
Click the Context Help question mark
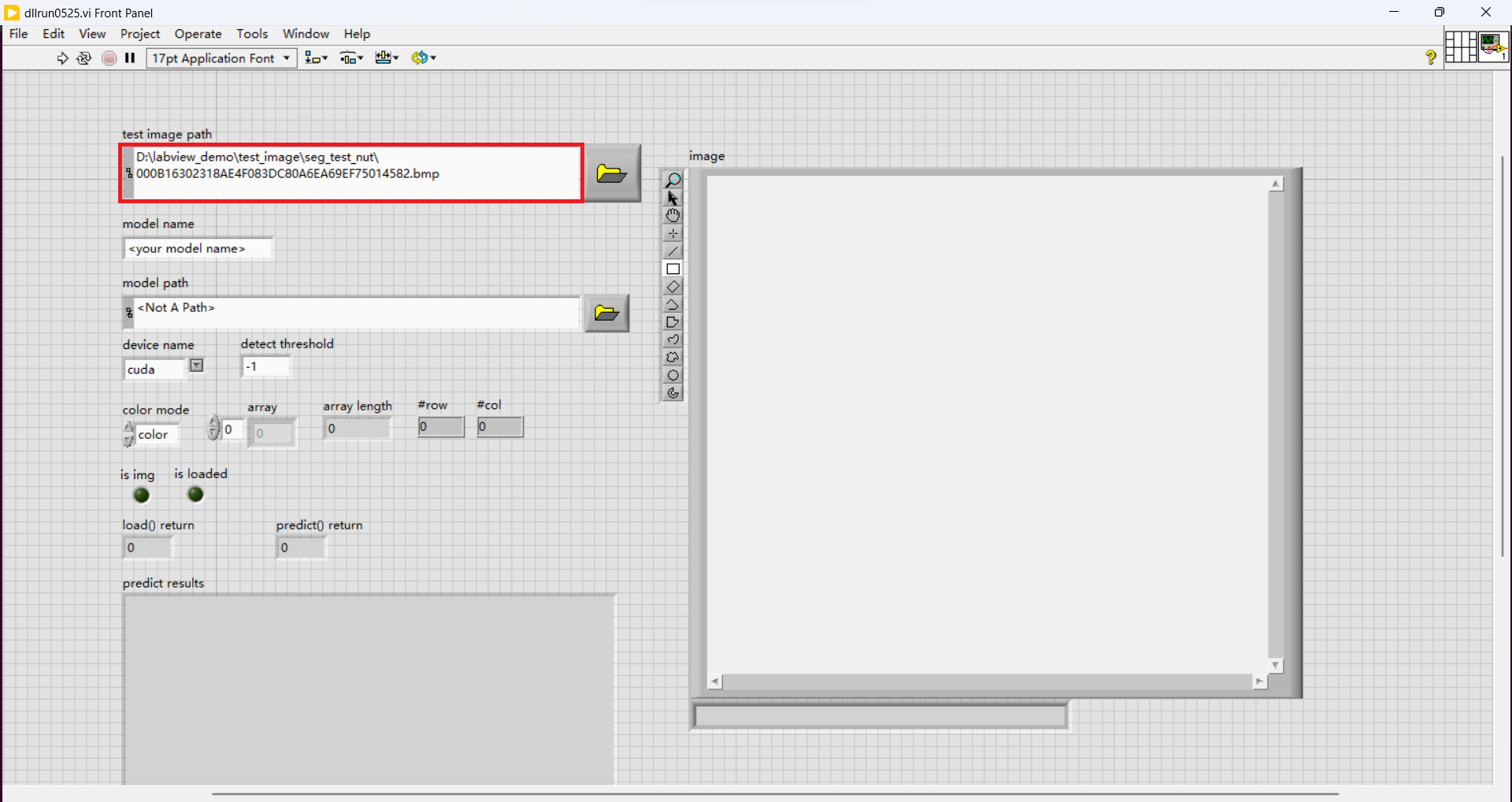tap(1431, 58)
